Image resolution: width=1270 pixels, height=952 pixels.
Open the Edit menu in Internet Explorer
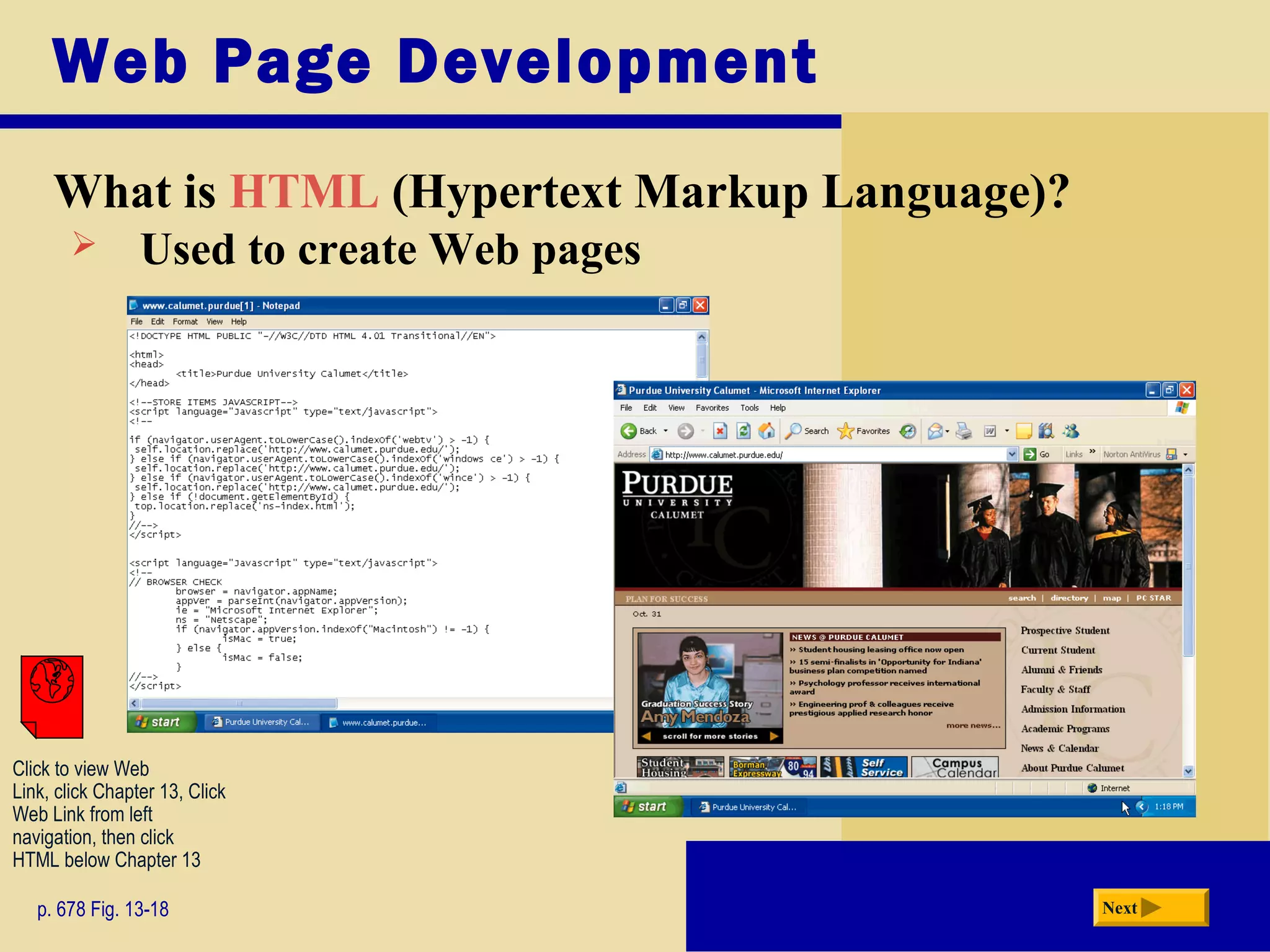650,408
